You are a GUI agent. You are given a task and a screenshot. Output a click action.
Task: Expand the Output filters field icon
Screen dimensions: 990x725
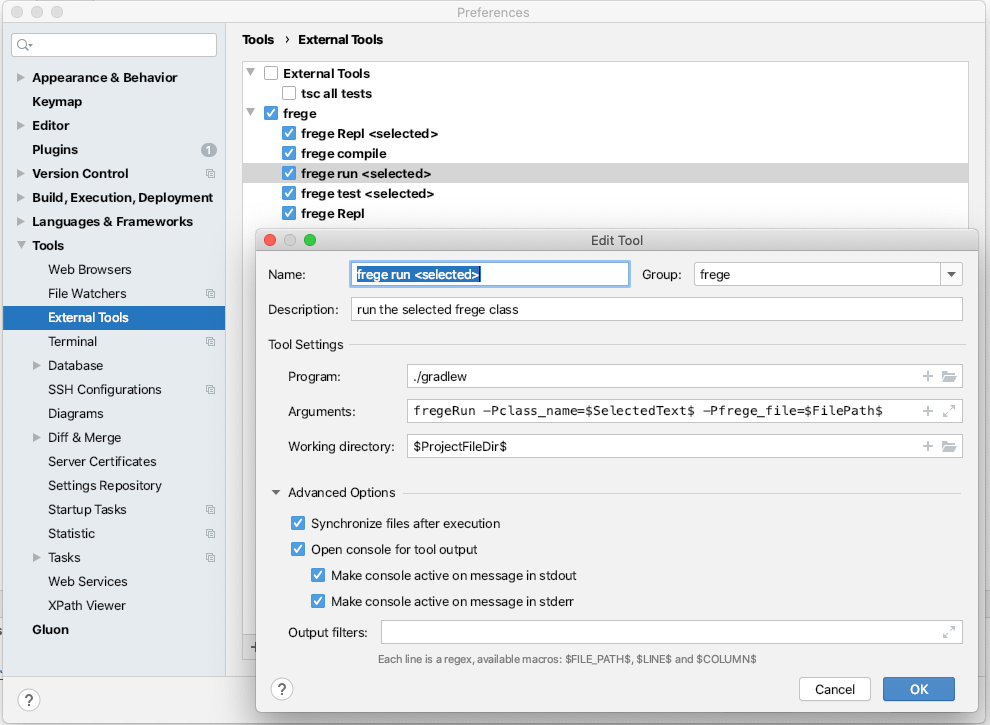pos(949,632)
